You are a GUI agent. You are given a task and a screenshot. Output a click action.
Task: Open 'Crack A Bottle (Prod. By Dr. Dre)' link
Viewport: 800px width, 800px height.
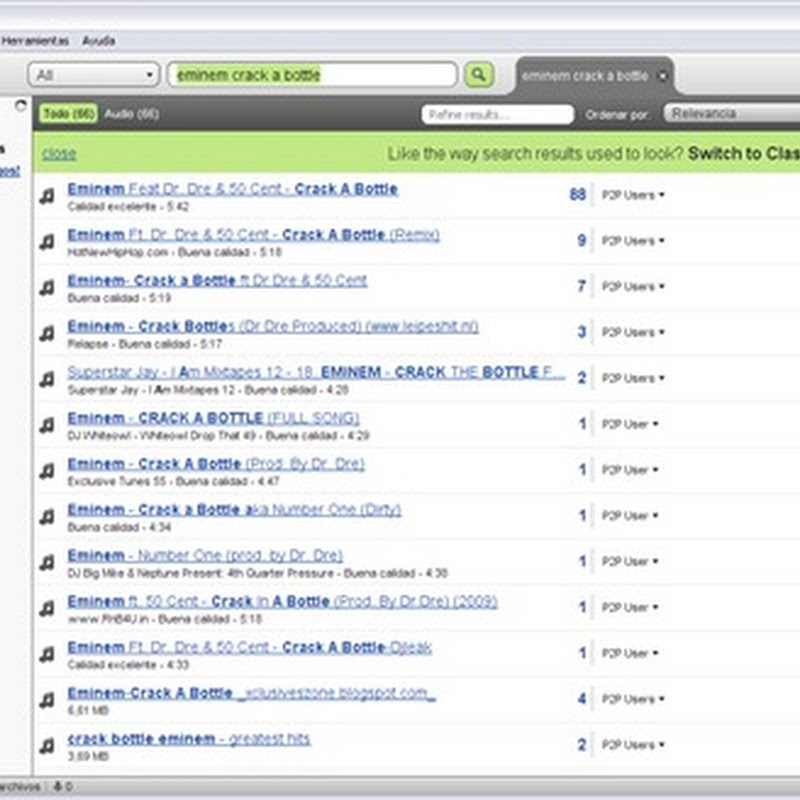tap(216, 464)
